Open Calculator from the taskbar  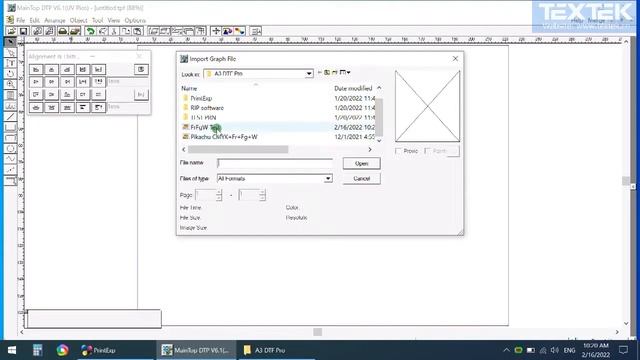click(x=38, y=350)
